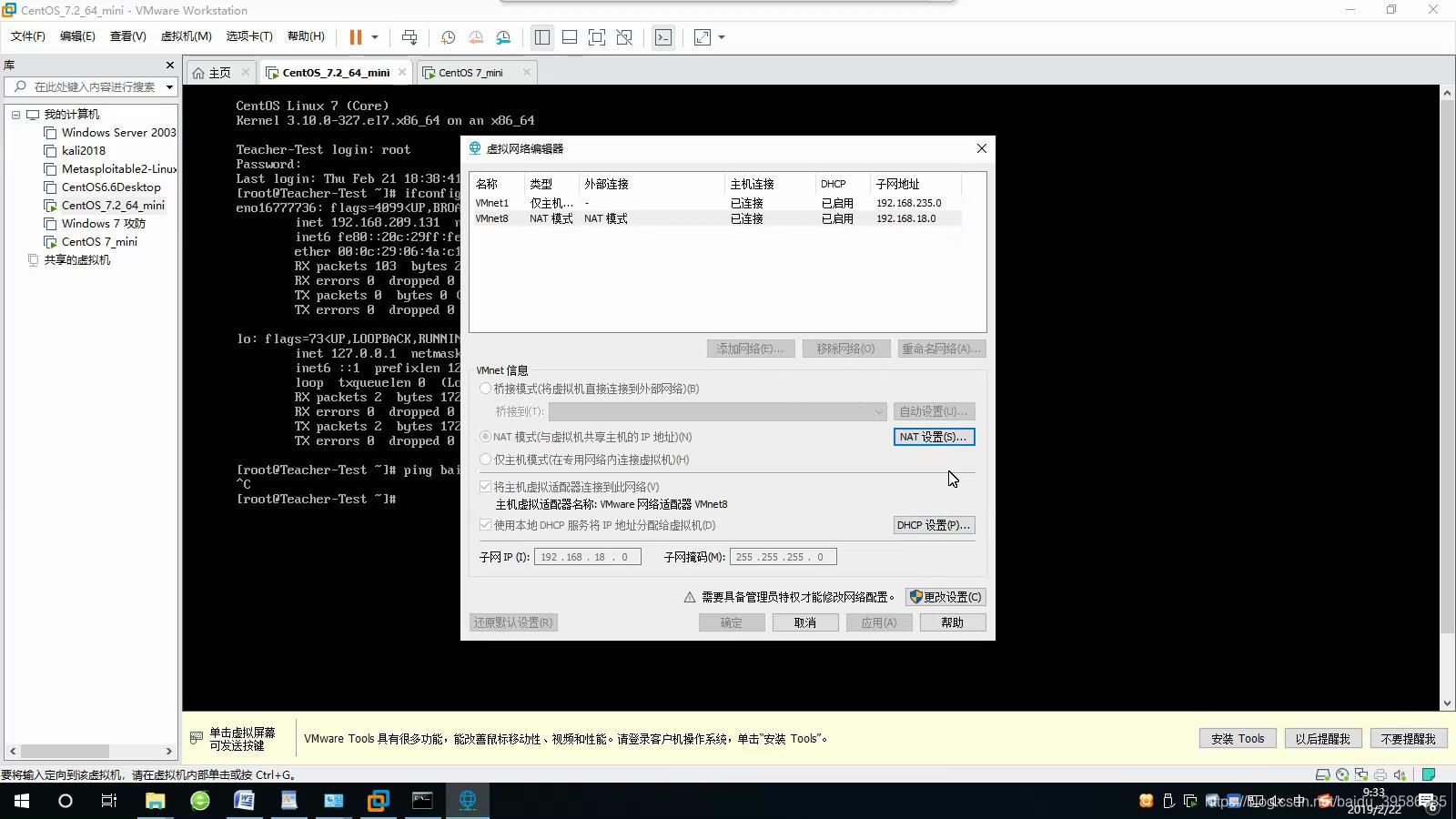1456x819 pixels.
Task: Switch to the CentOS 7_mini tab
Action: (470, 73)
